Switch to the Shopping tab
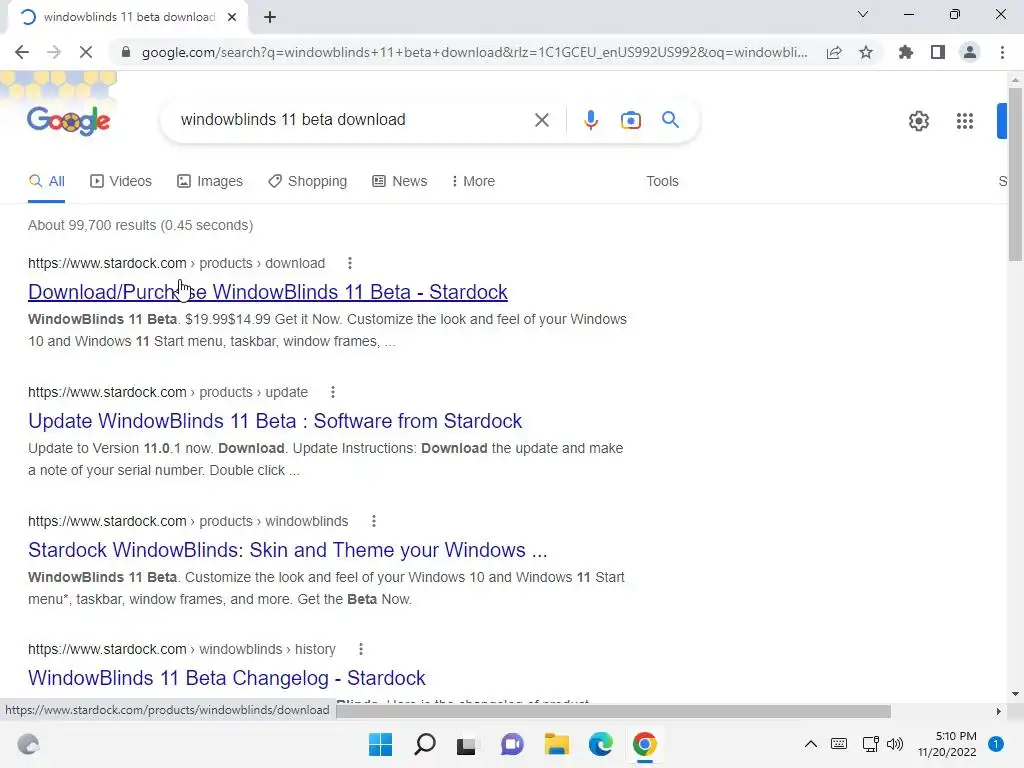The height and width of the screenshot is (768, 1024). click(308, 181)
